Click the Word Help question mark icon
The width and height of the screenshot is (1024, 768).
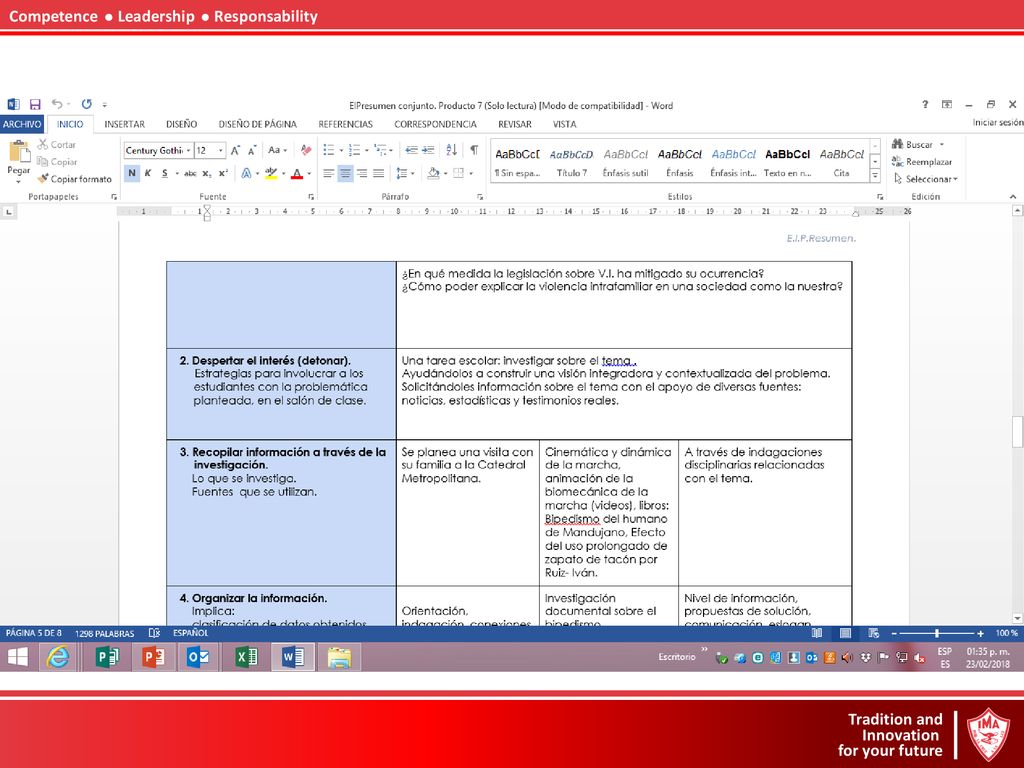click(925, 104)
